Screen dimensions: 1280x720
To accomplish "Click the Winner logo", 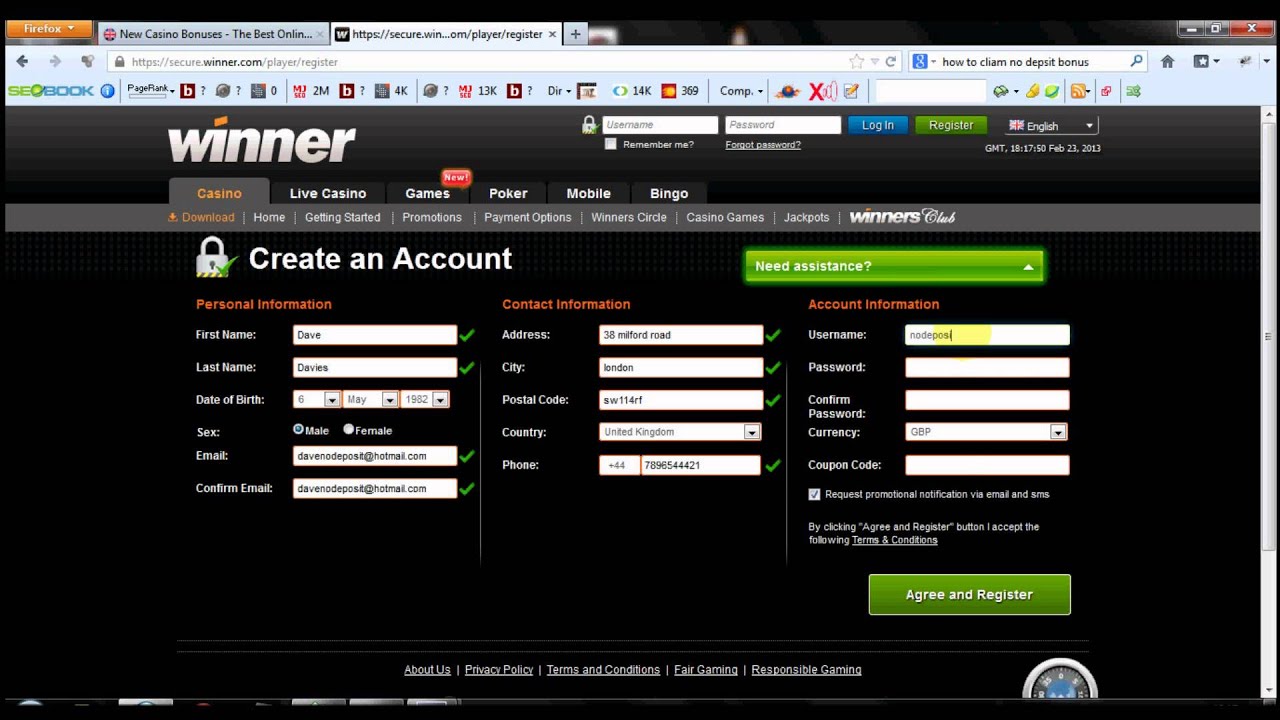I will 262,140.
